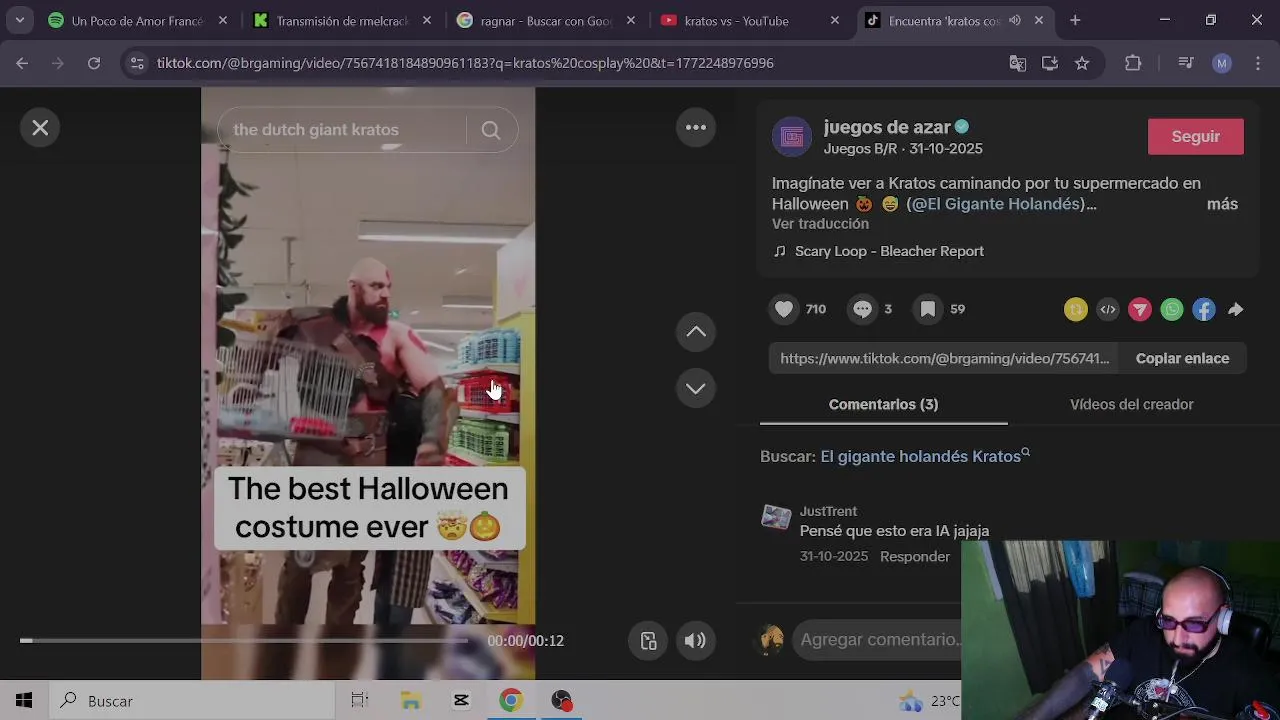Expand the description with 'más'
This screenshot has height=720, width=1280.
pos(1222,204)
